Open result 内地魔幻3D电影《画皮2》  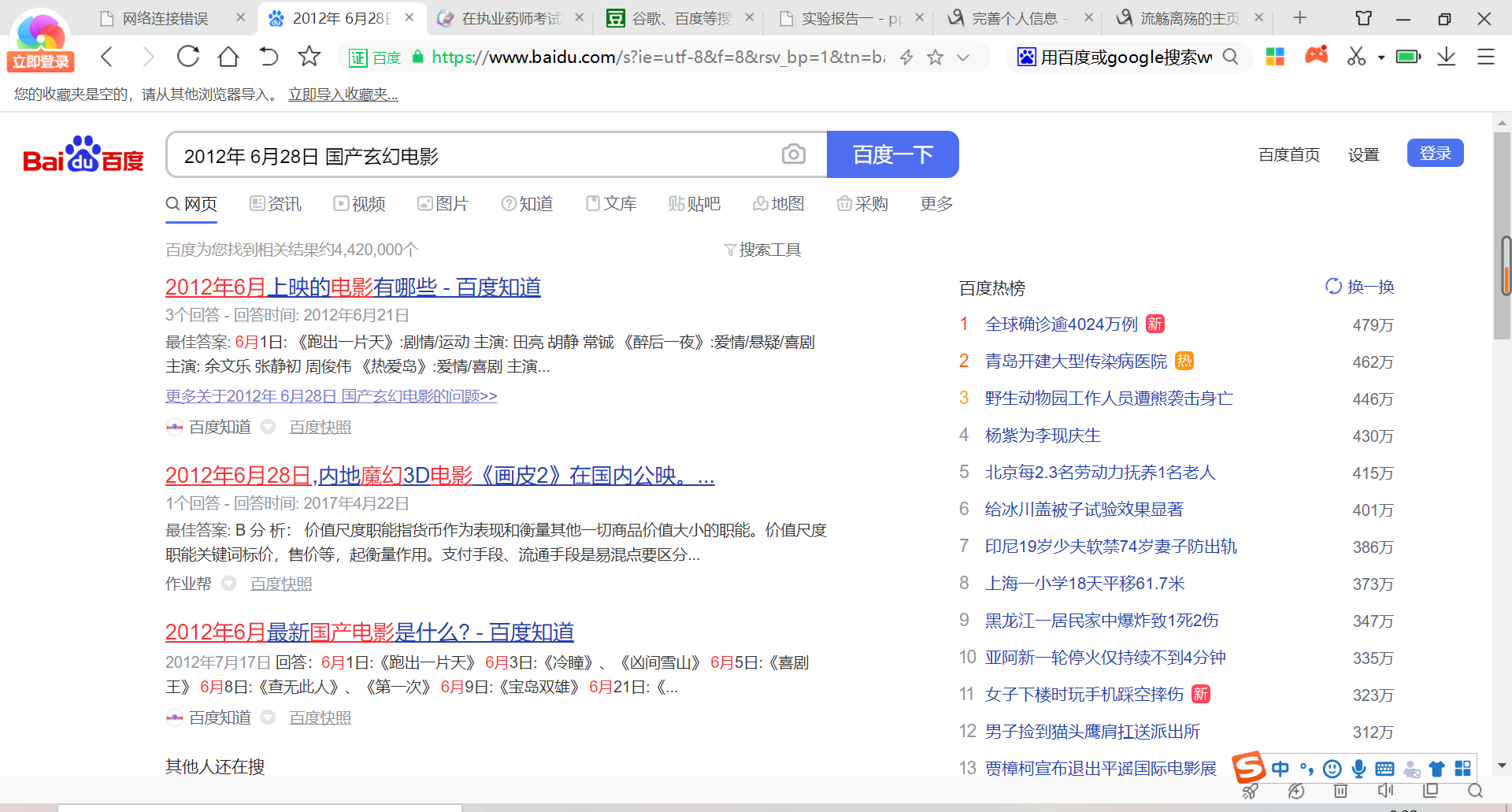click(x=439, y=476)
